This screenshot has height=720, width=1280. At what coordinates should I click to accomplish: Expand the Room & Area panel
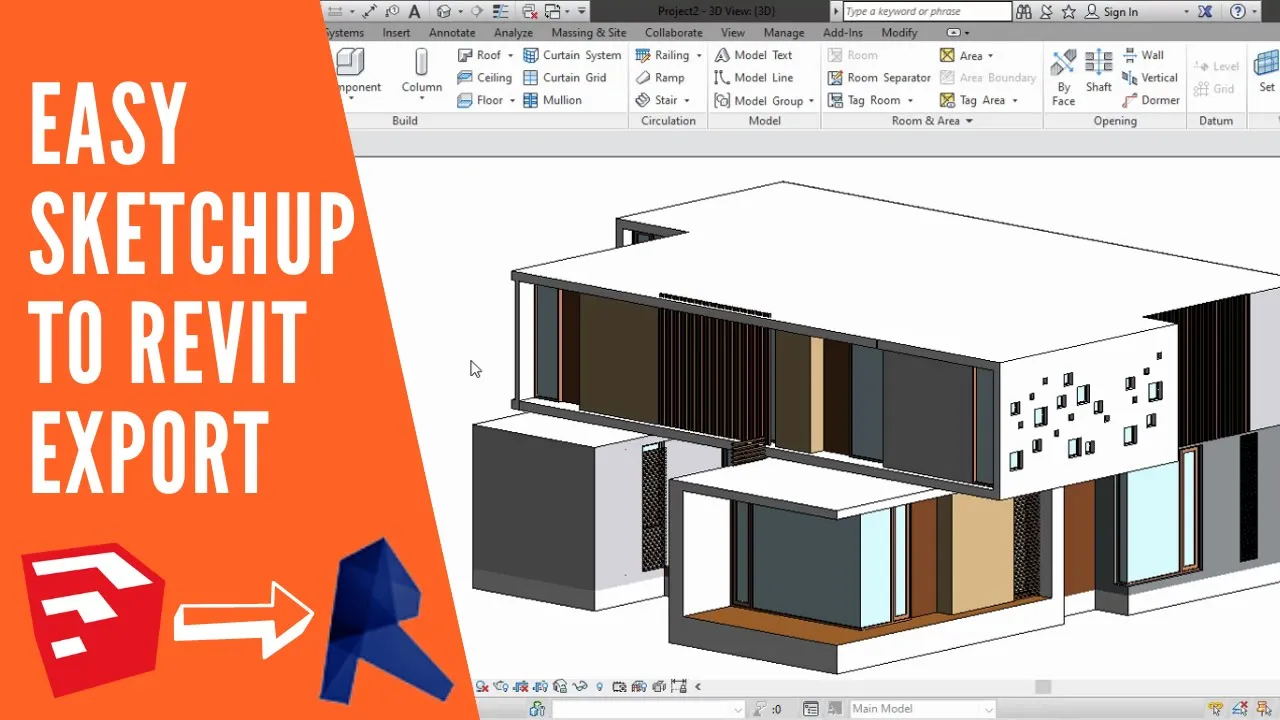(932, 121)
